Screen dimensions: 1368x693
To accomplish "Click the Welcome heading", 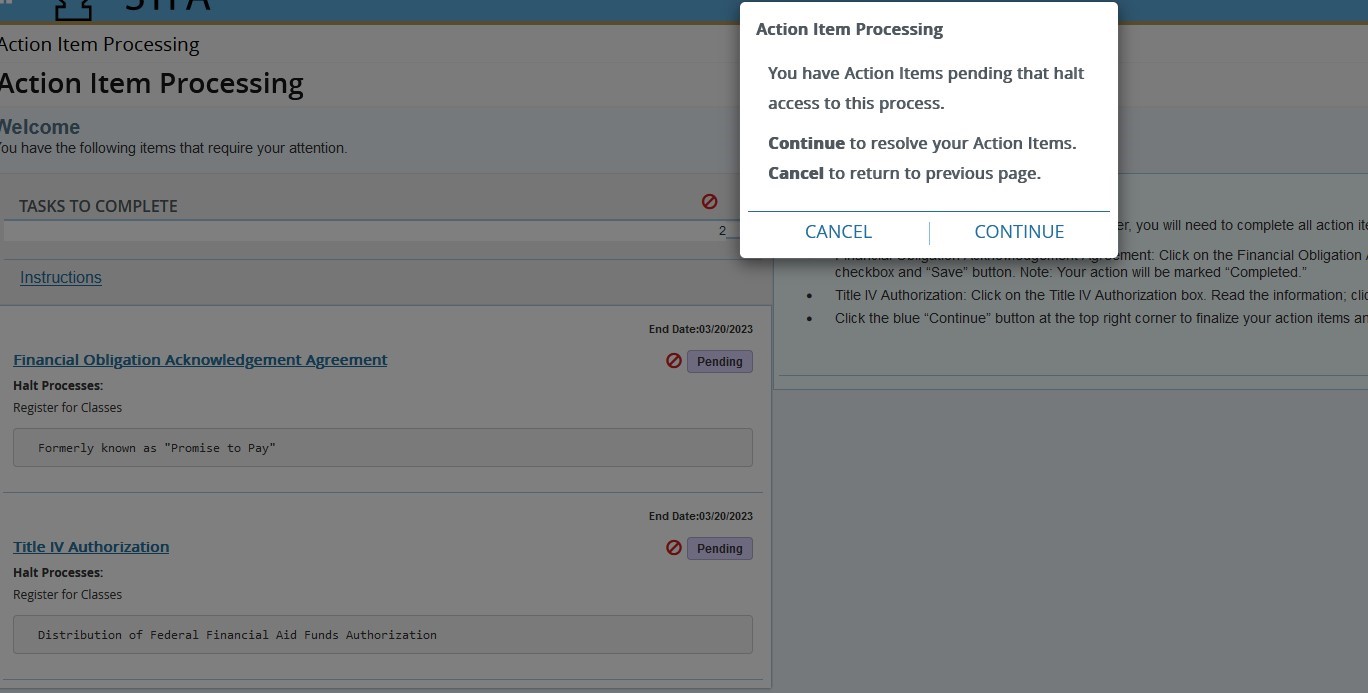I will (x=40, y=127).
